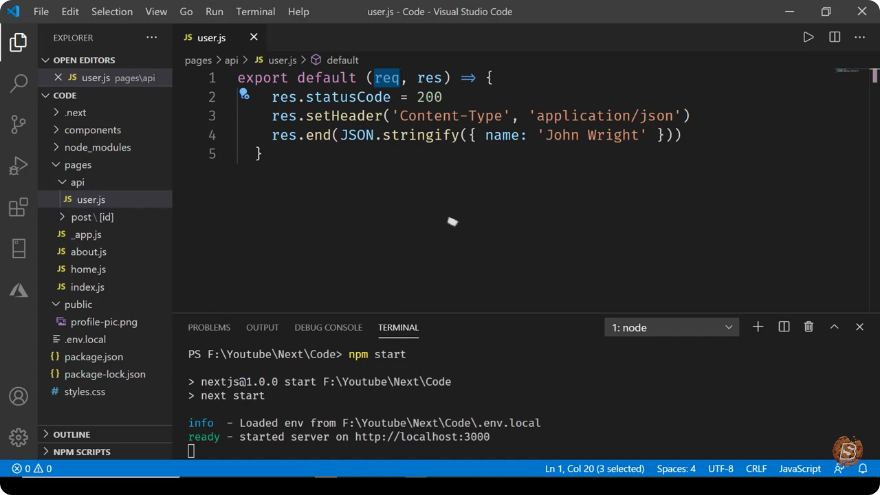
Task: Select the user.js editor tab
Action: click(x=212, y=38)
